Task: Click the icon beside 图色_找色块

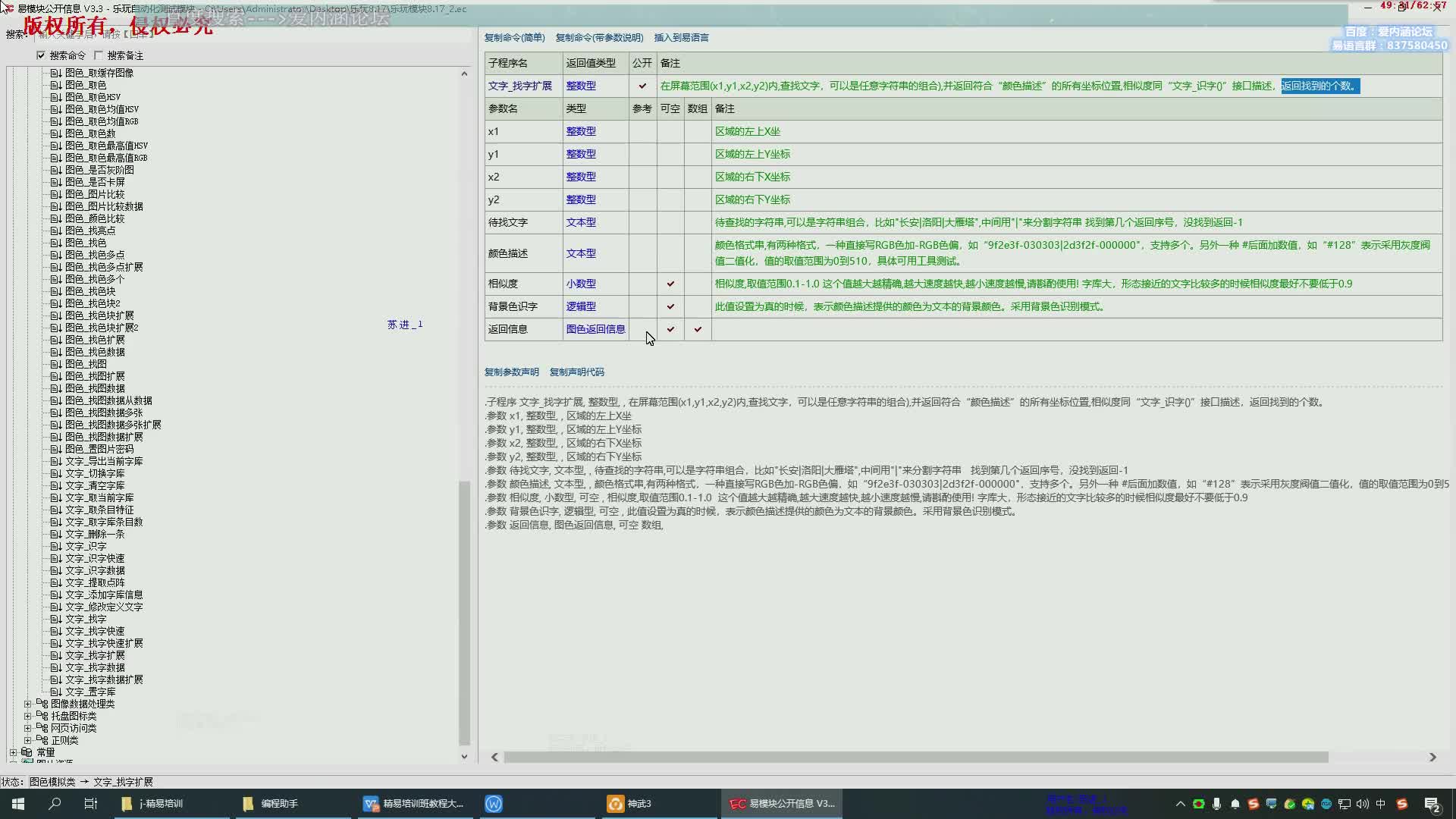Action: tap(55, 291)
